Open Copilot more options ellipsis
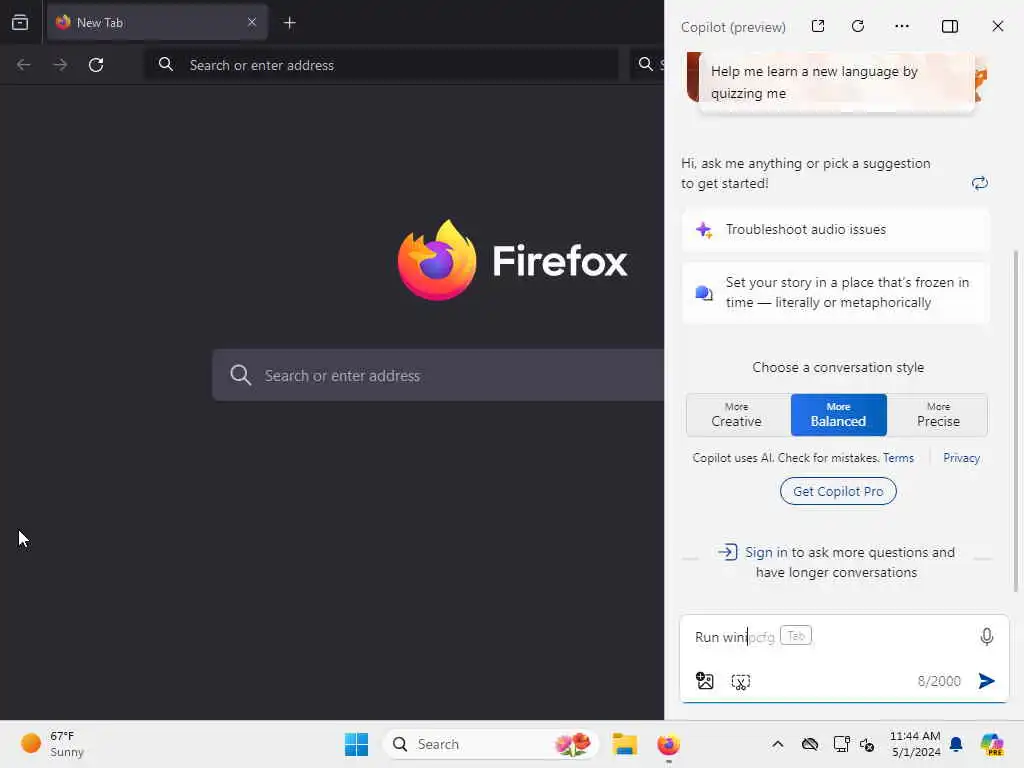The image size is (1024, 768). (x=902, y=26)
